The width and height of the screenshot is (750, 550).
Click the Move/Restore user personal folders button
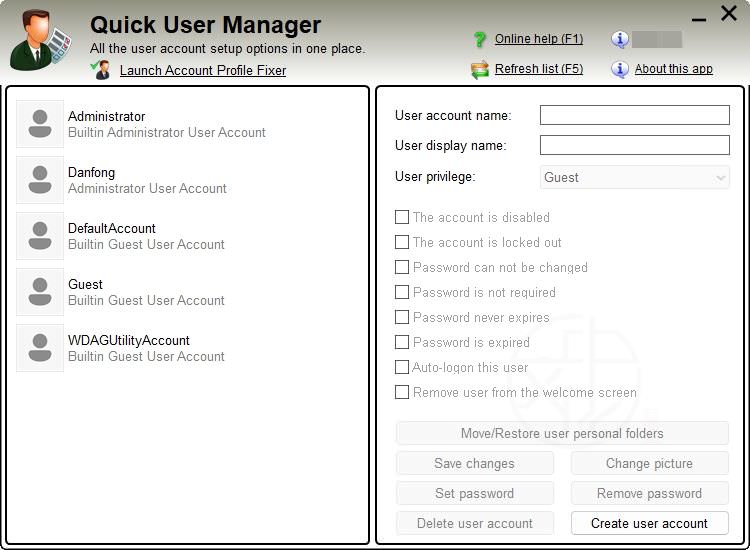coord(562,433)
